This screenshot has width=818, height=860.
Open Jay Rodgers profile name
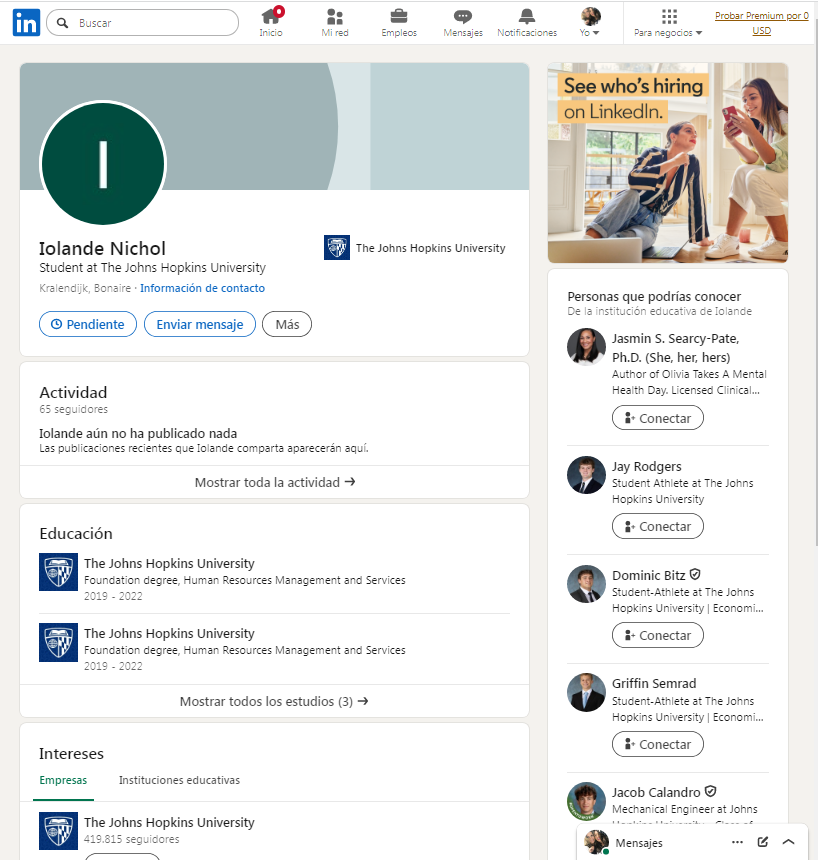(x=647, y=466)
